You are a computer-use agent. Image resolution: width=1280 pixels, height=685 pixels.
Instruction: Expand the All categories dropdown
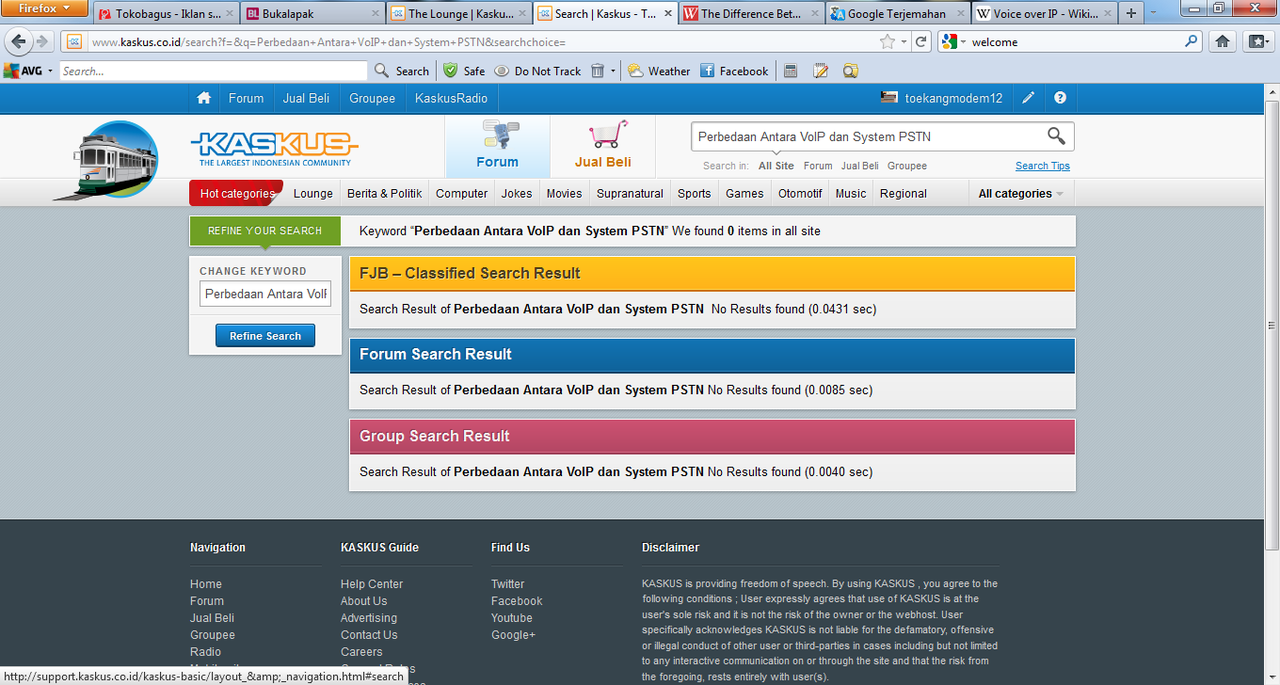click(x=1020, y=193)
